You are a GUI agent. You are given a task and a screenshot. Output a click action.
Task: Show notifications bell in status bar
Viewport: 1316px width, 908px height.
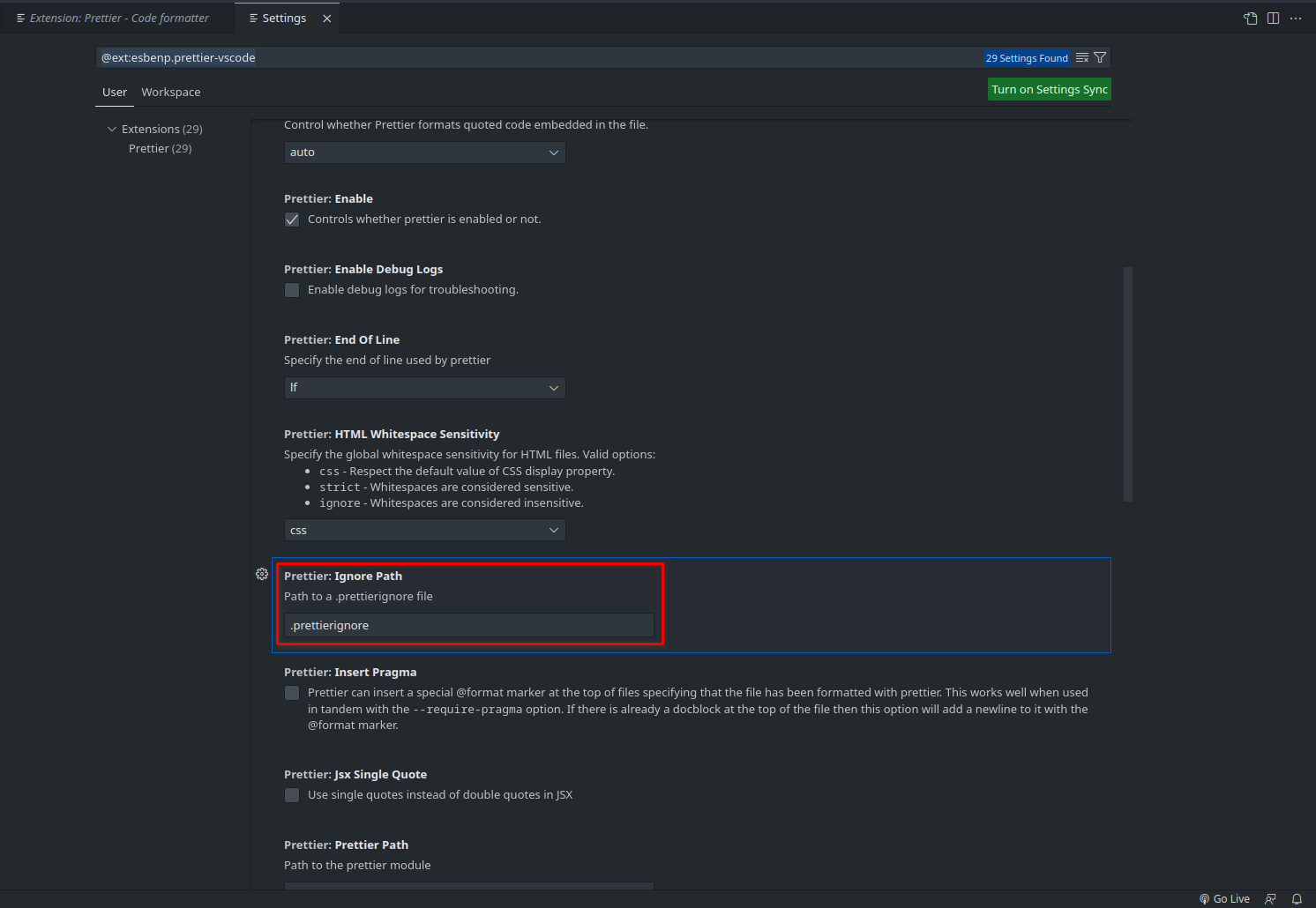coord(1297,899)
